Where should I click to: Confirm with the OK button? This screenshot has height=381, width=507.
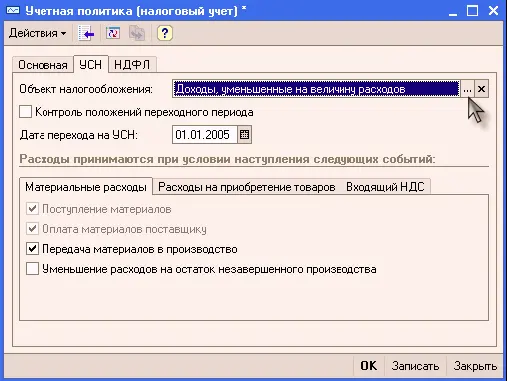tap(369, 366)
